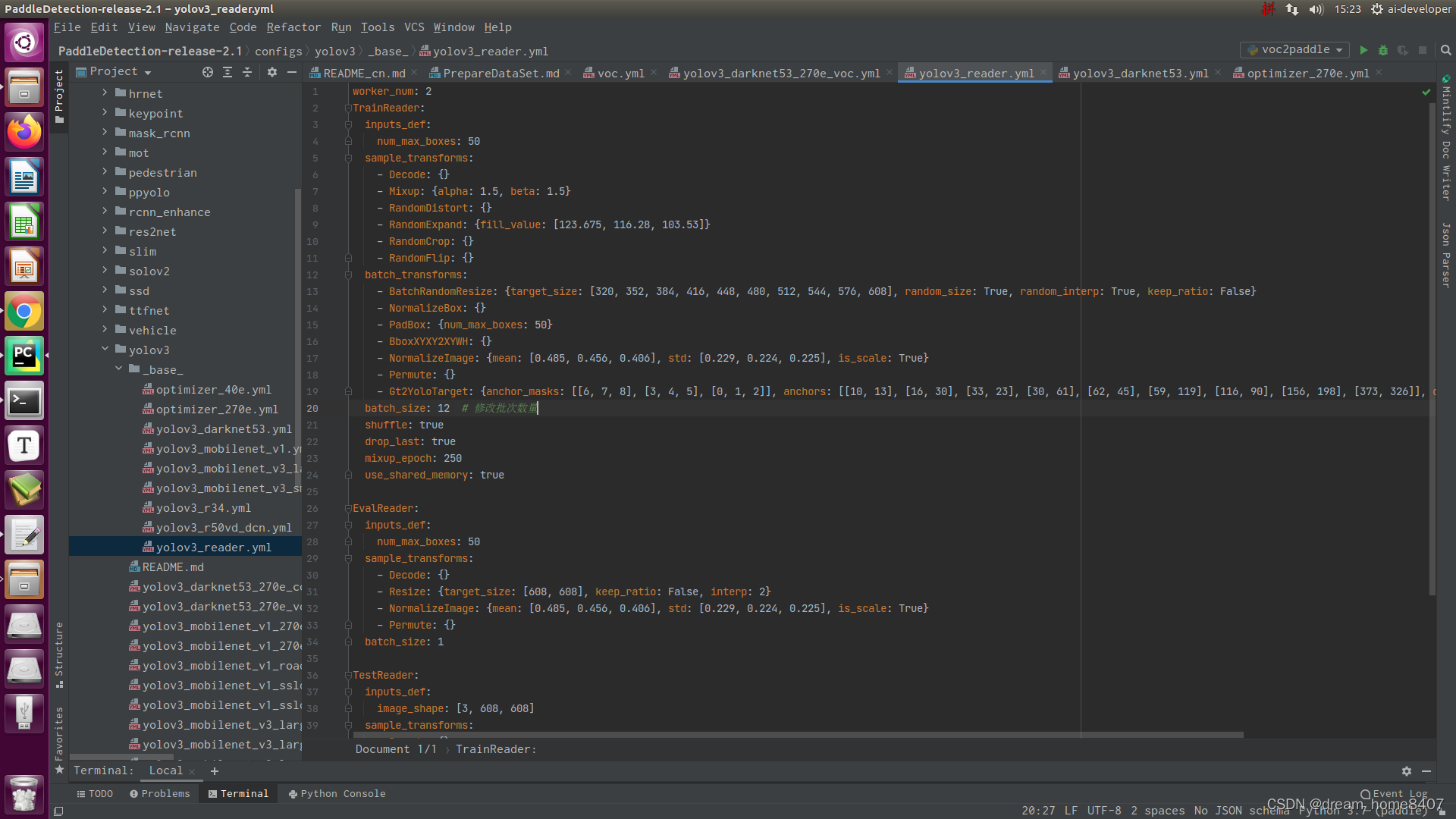Toggle the Favorites tool window stripe
The image size is (1456, 819).
(59, 740)
